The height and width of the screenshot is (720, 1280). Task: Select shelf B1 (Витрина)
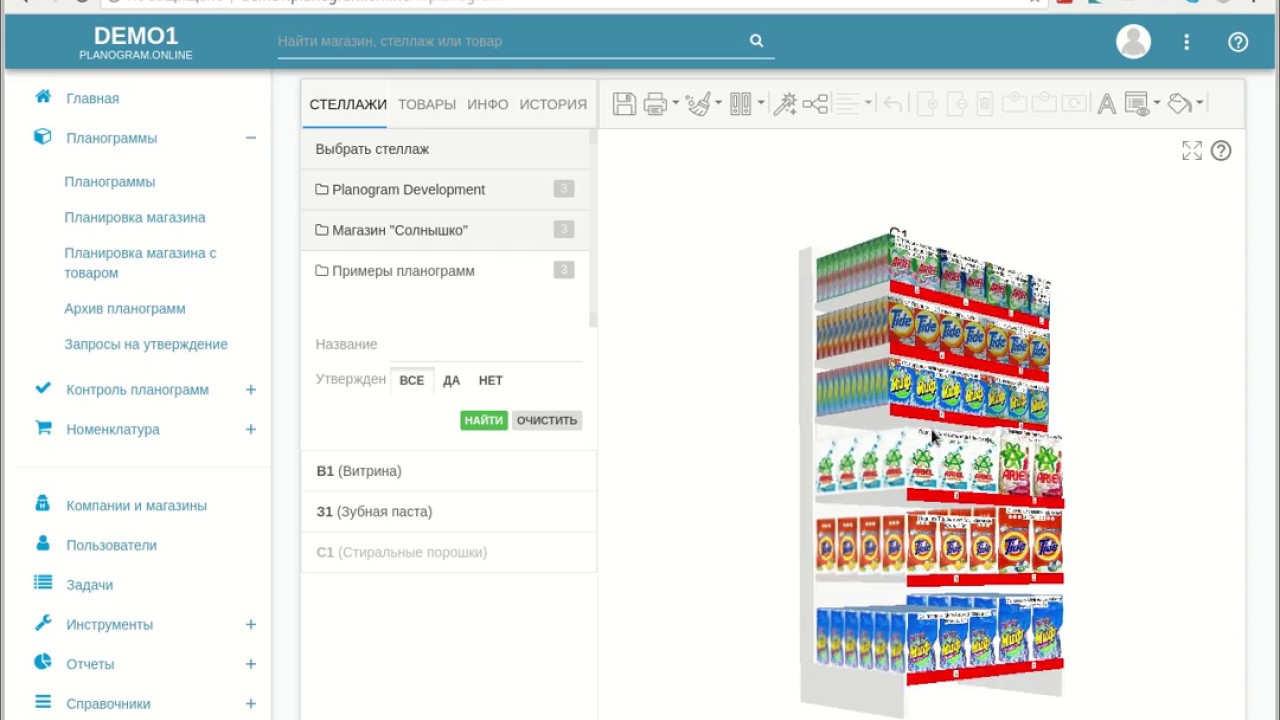coord(448,471)
